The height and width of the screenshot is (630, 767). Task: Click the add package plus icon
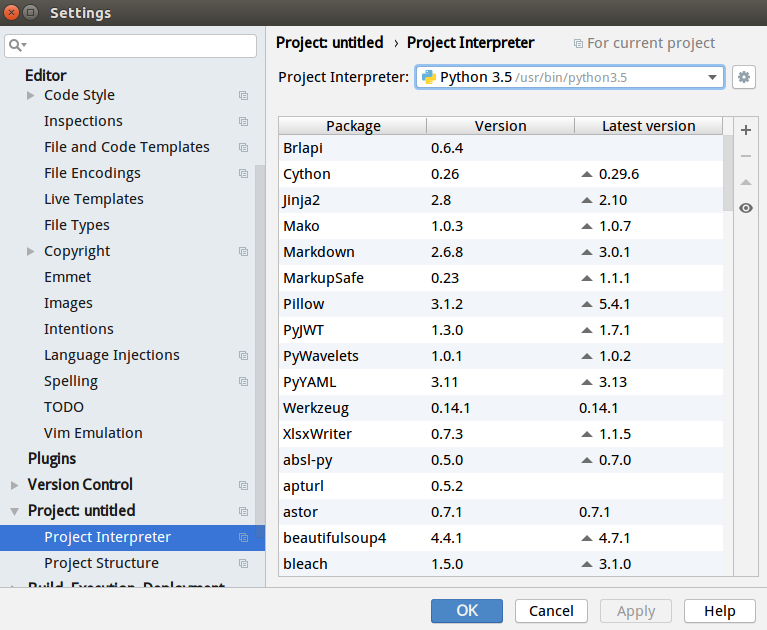pos(746,130)
